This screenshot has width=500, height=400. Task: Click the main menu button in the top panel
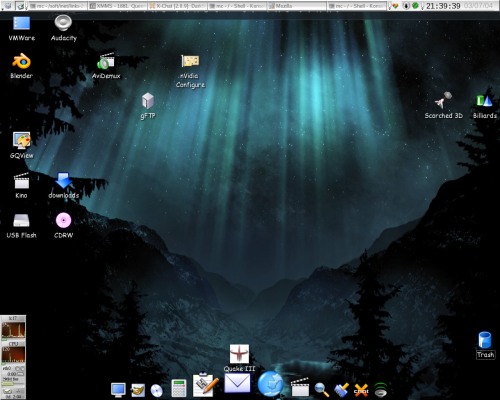click(7, 6)
